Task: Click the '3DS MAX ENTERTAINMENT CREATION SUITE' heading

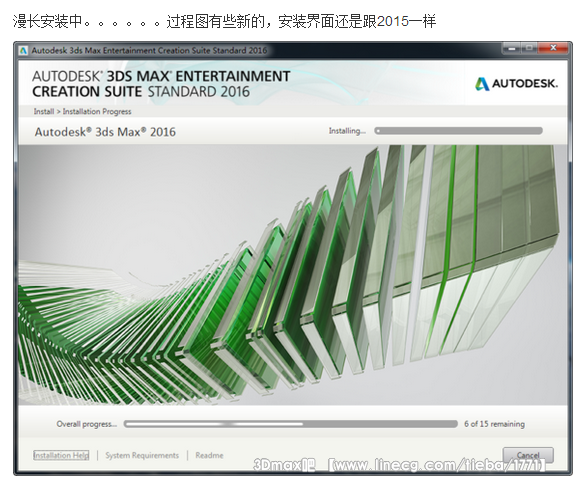Action: pyautogui.click(x=161, y=84)
